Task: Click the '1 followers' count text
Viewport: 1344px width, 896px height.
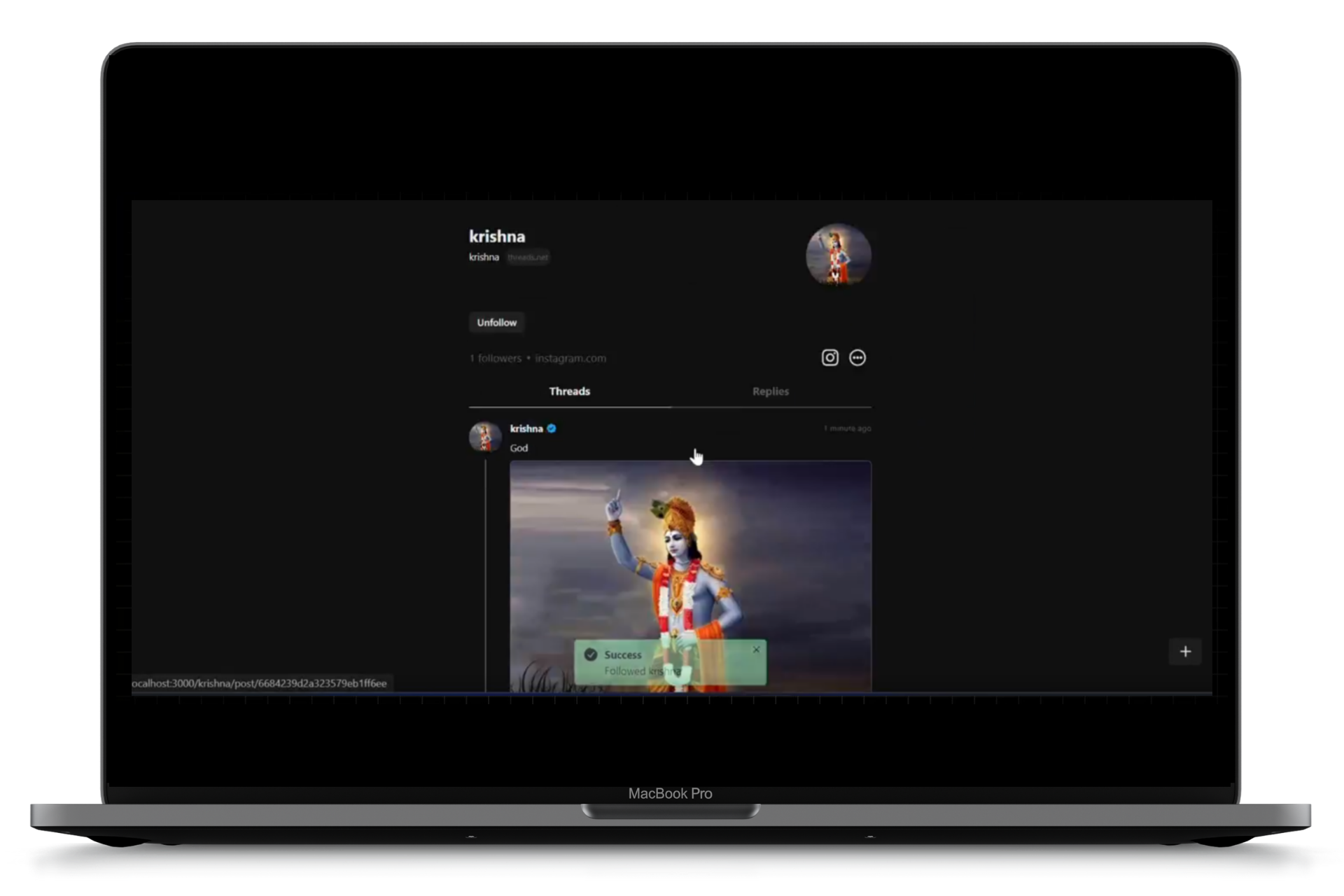Action: click(496, 358)
